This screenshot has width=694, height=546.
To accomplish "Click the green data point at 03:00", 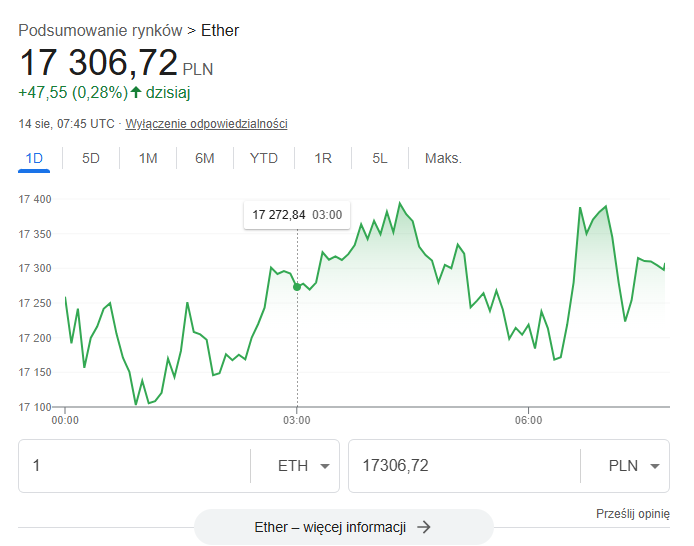I will (x=297, y=287).
